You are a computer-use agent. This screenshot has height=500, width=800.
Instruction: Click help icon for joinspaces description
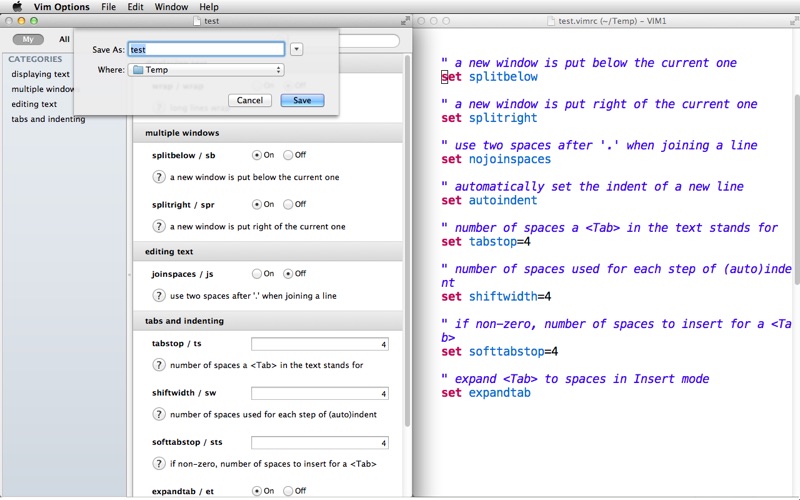click(x=159, y=295)
